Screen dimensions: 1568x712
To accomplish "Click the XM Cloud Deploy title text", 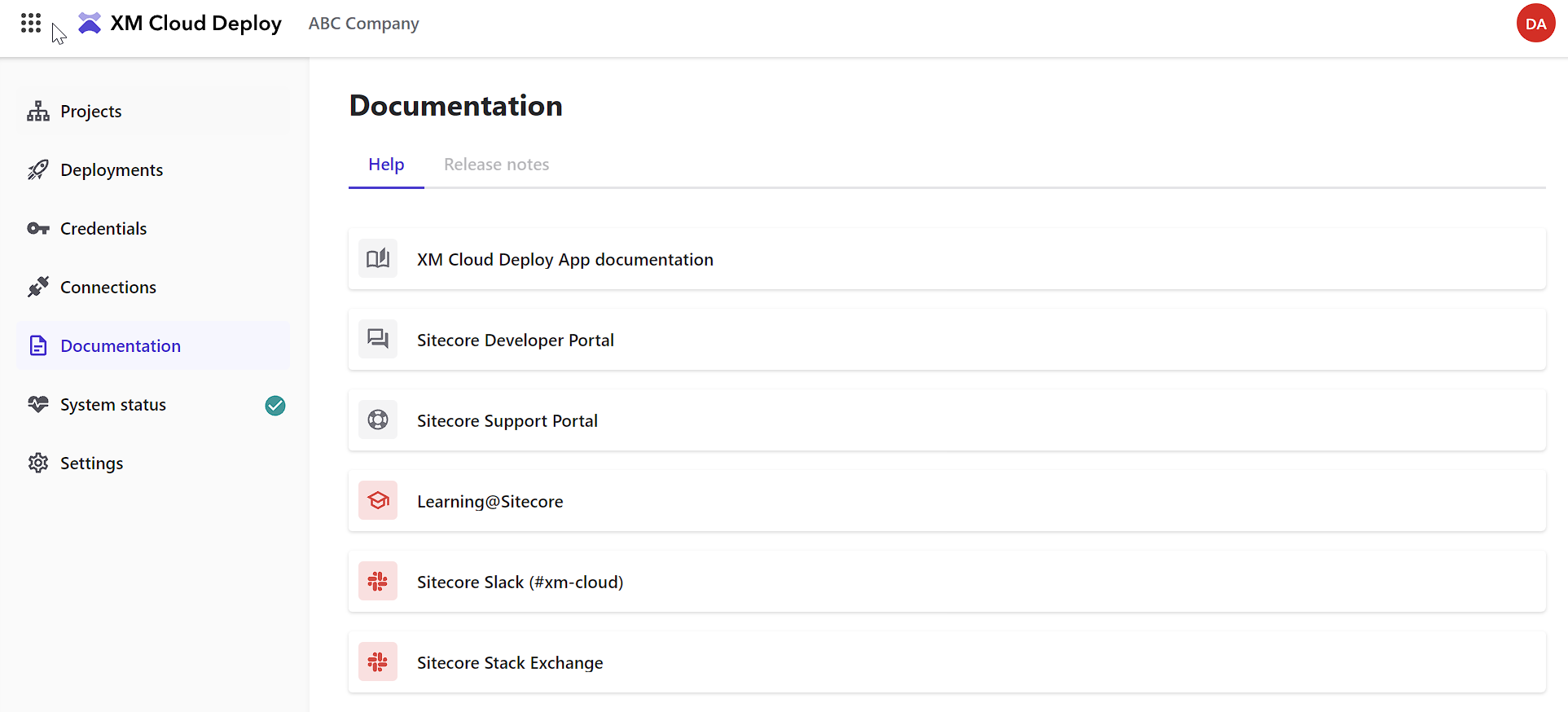I will click(195, 24).
